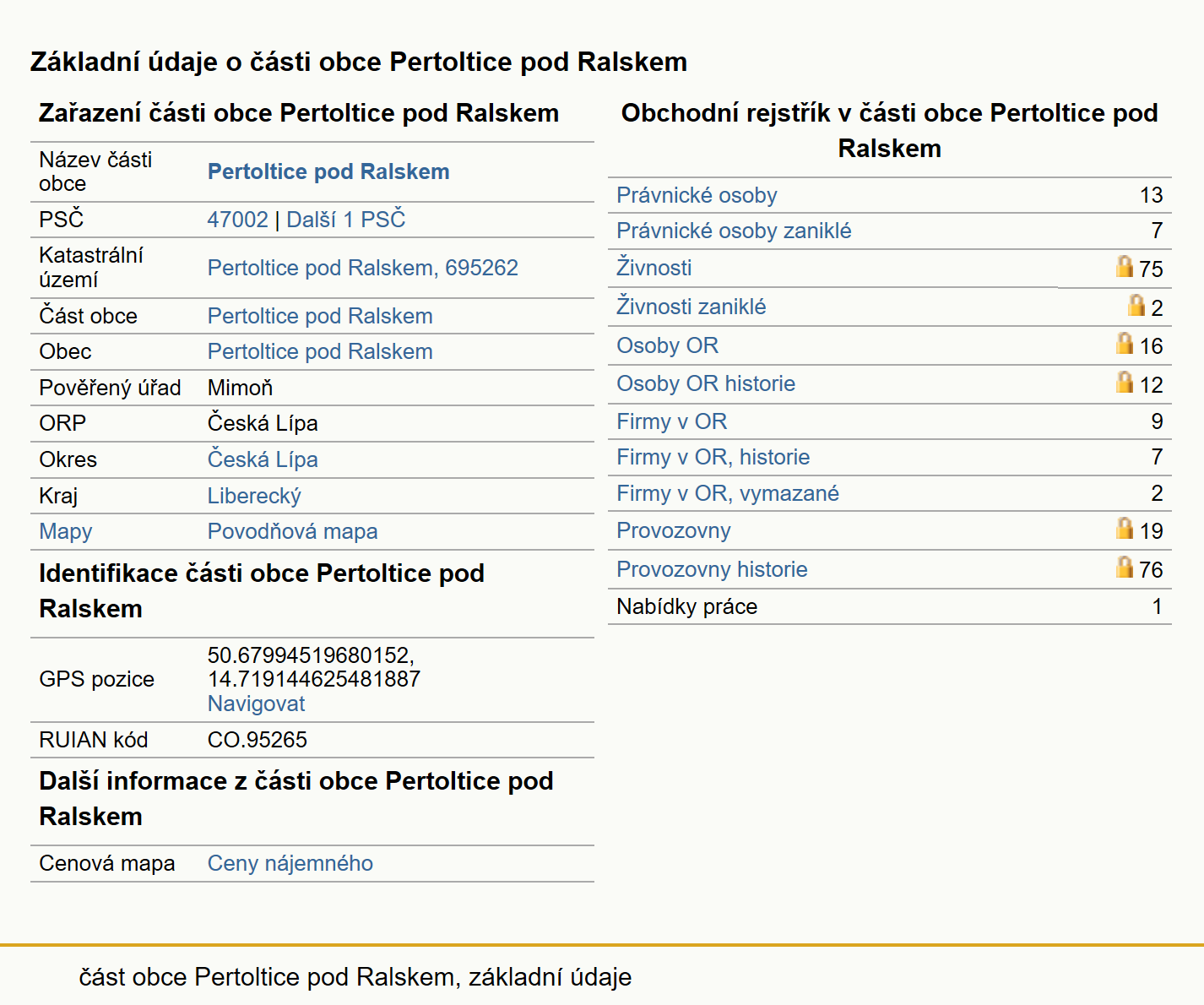Click the lock icon in Provozovny historie row
The image size is (1204, 1005).
pyautogui.click(x=1124, y=567)
